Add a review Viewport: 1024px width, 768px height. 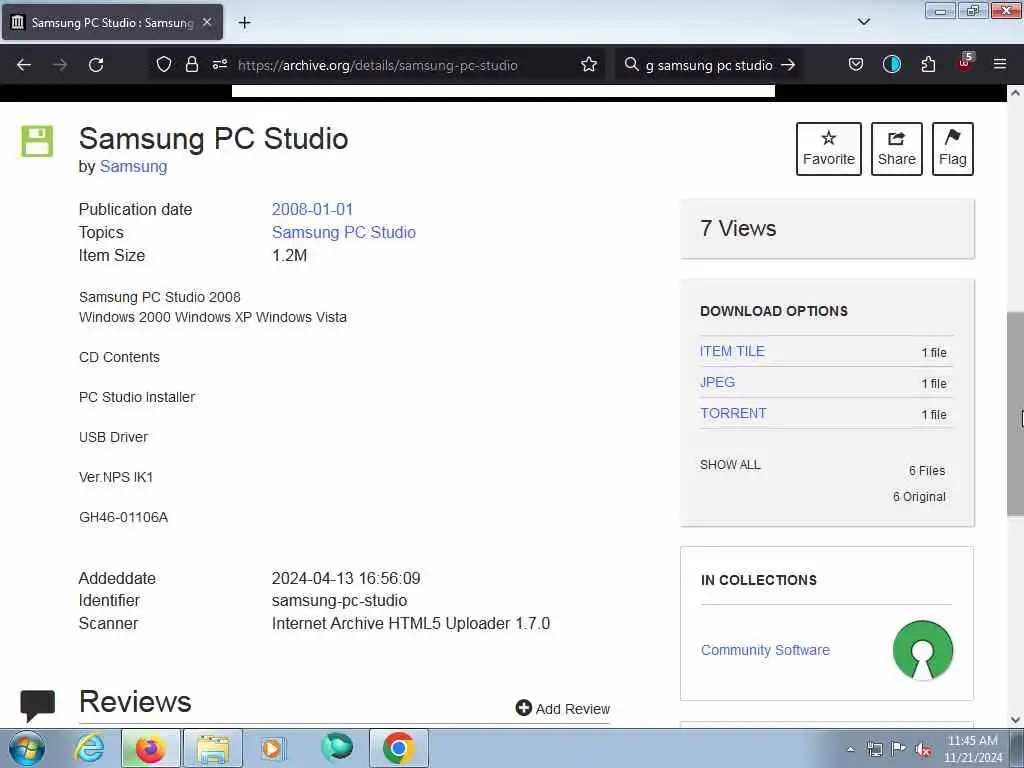point(563,709)
